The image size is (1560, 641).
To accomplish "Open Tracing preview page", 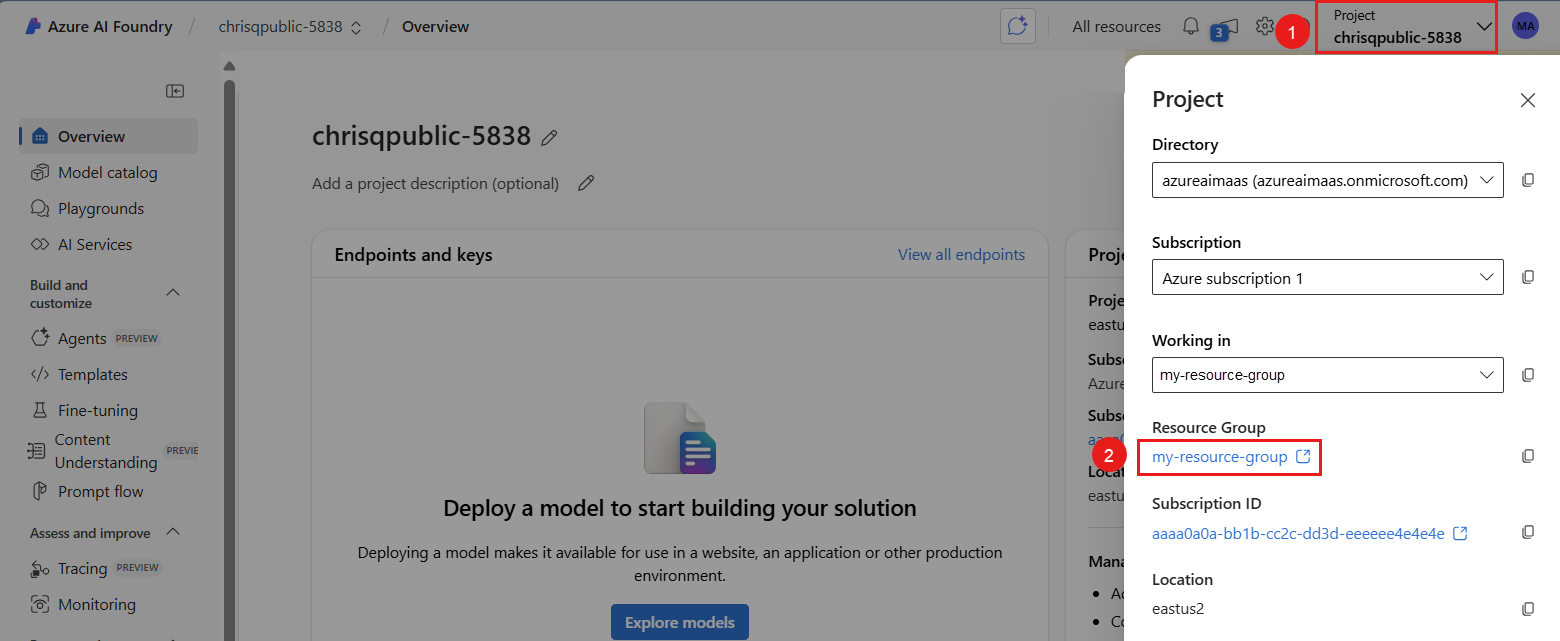I will click(108, 568).
